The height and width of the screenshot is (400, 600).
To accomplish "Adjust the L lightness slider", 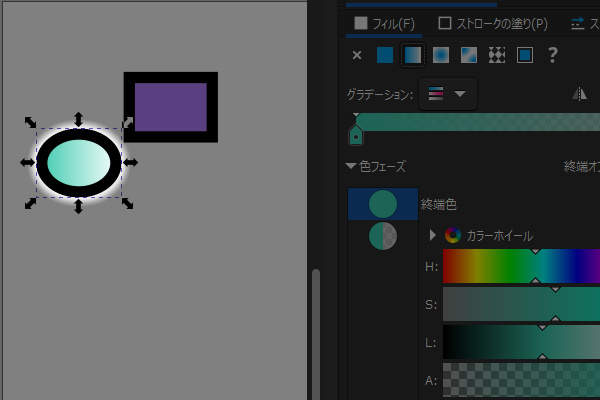I will tap(521, 342).
